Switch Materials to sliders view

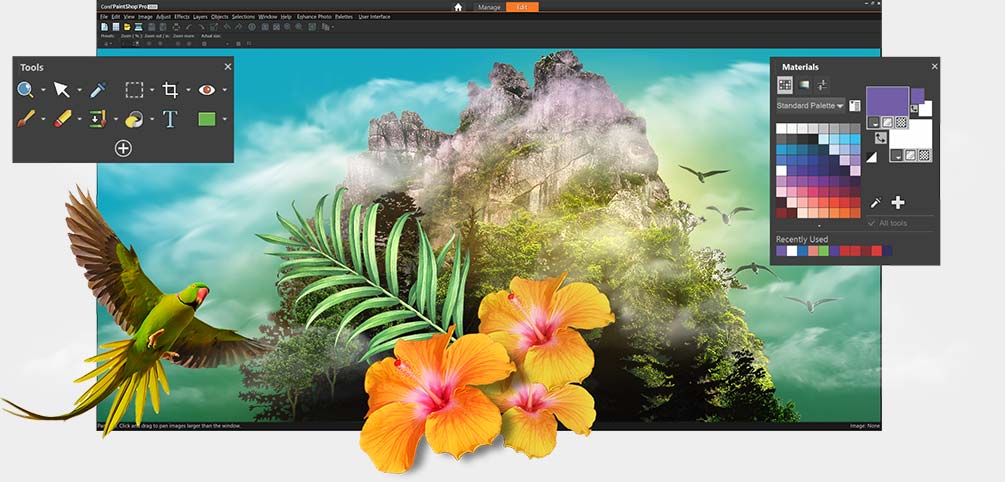tap(822, 85)
